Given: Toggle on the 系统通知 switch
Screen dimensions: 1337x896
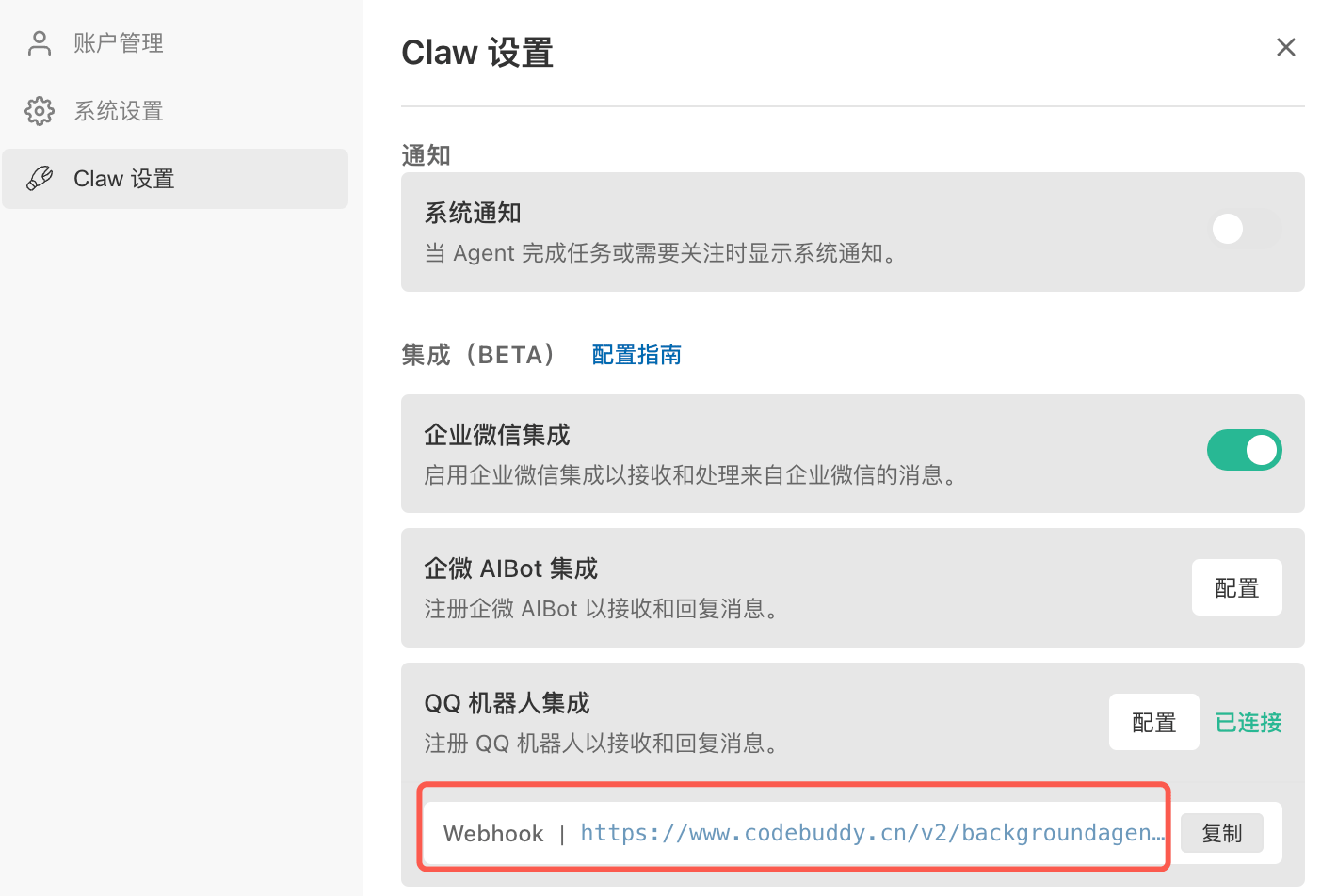Looking at the screenshot, I should [1245, 229].
